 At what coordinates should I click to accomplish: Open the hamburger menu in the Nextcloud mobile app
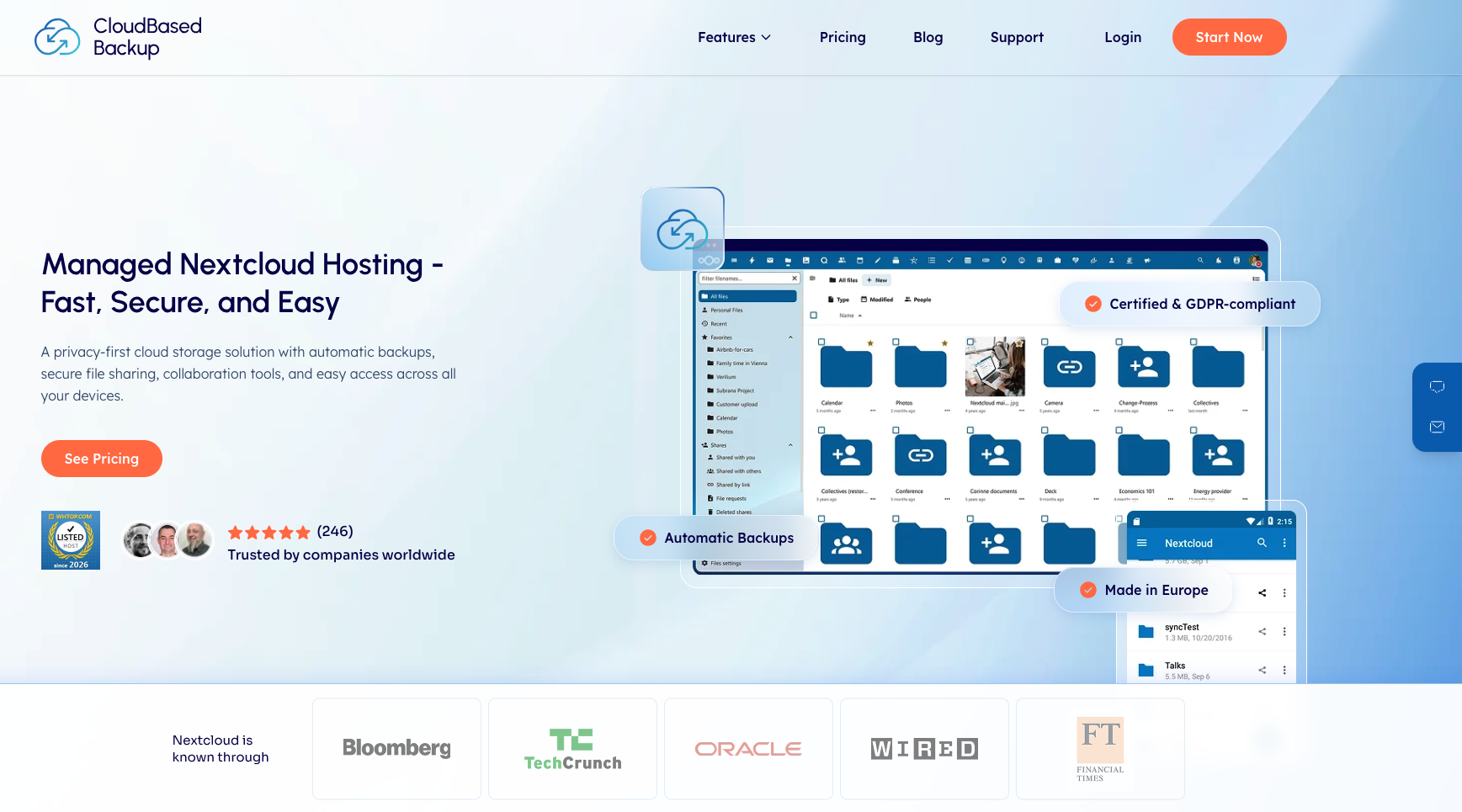(1142, 543)
